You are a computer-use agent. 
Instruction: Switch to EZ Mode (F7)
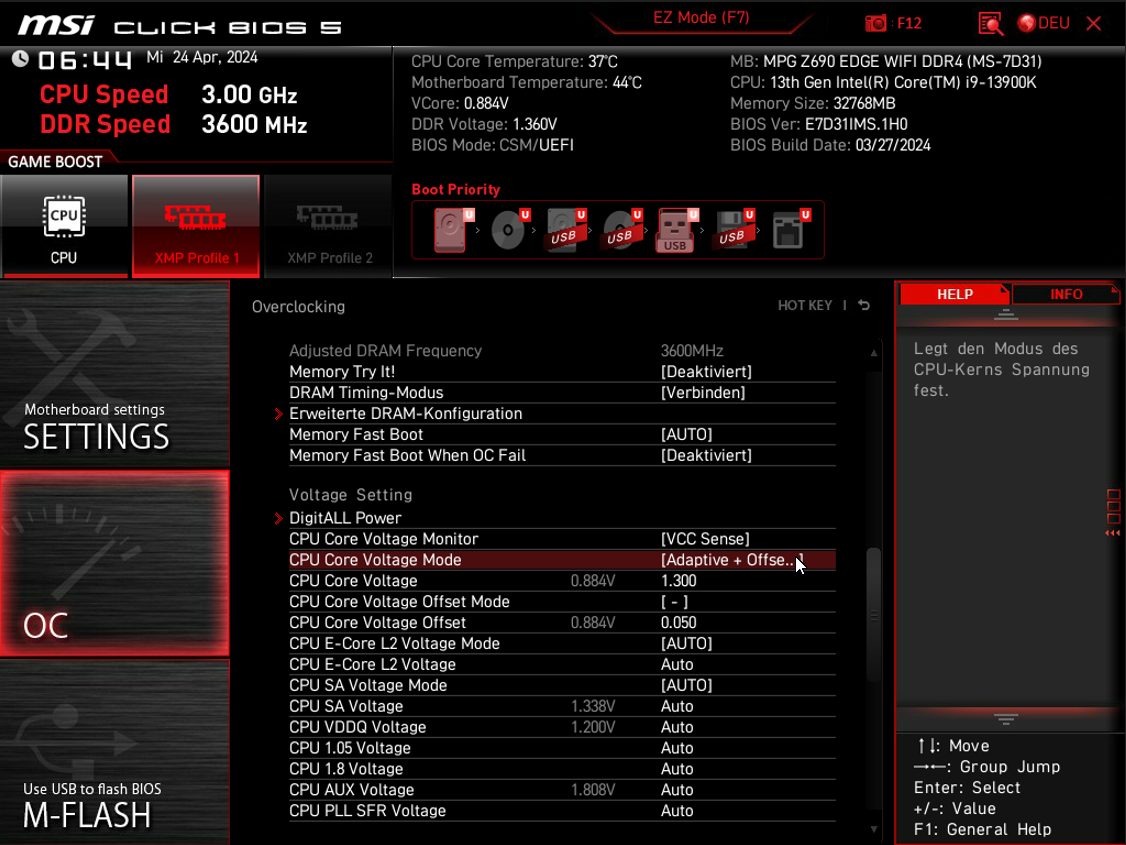tap(701, 17)
